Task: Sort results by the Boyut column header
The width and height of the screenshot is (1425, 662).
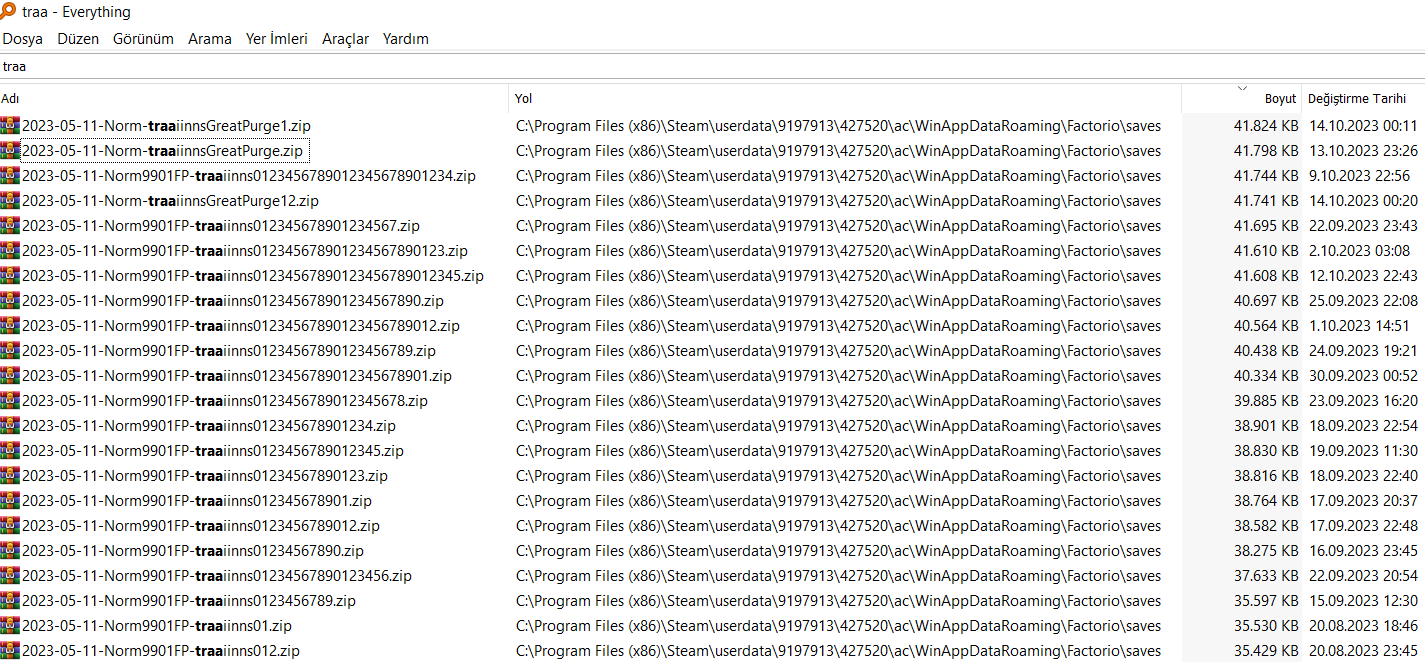Action: click(1242, 99)
